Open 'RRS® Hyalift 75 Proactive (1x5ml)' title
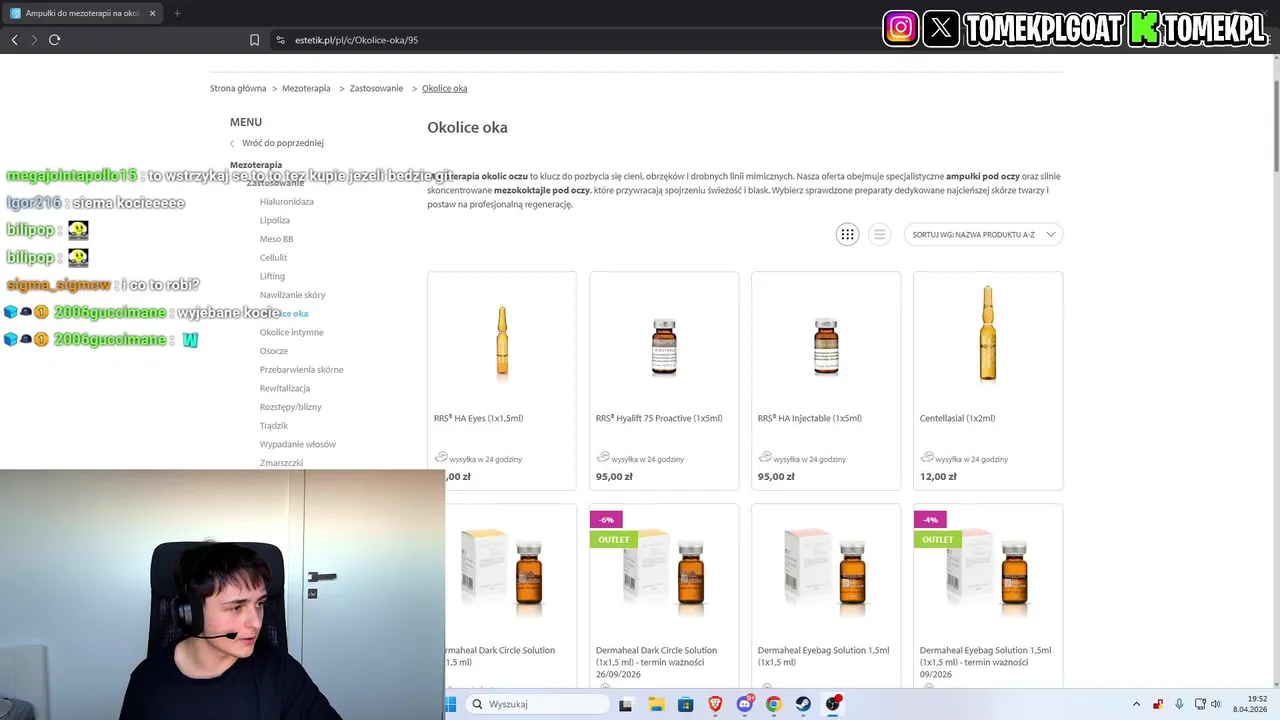Screen dimensions: 1280x720 (659, 418)
